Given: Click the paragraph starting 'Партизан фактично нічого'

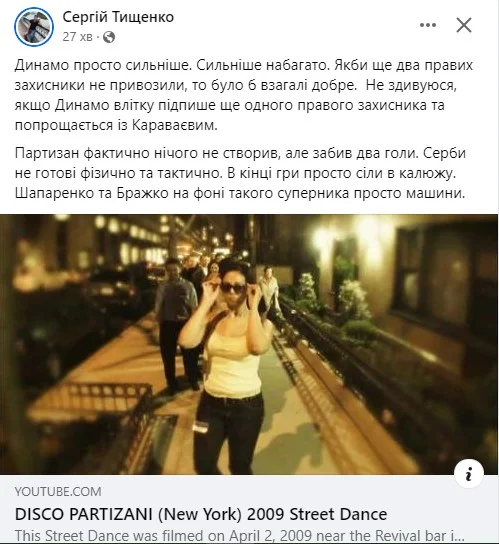Looking at the screenshot, I should [x=240, y=173].
